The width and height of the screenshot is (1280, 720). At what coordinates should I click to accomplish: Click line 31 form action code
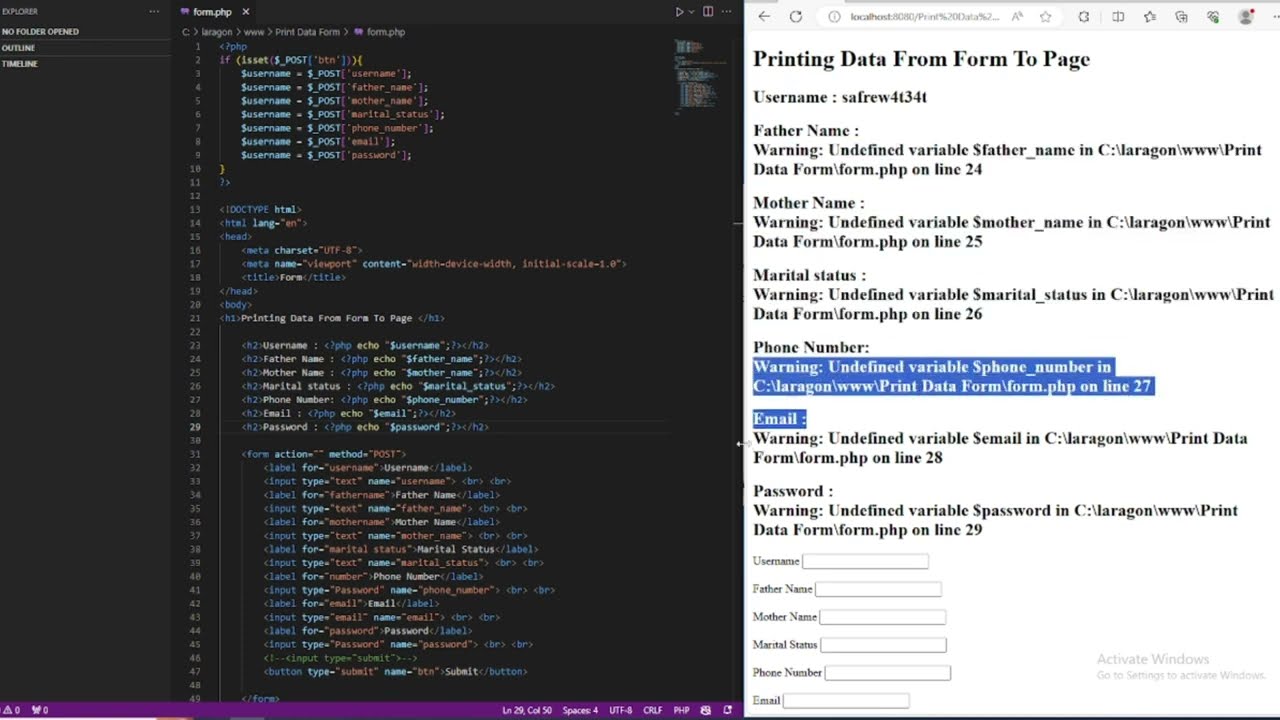pyautogui.click(x=323, y=454)
